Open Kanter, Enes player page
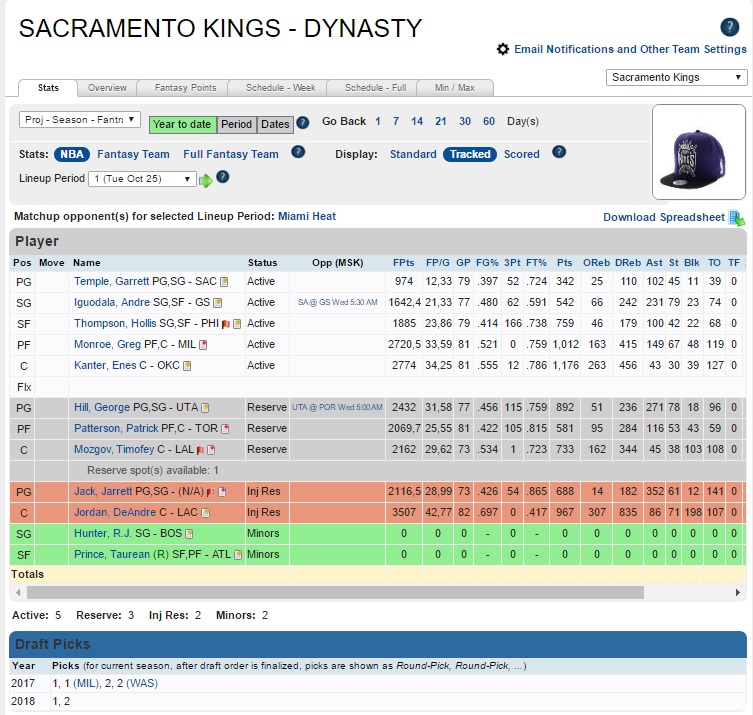The width and height of the screenshot is (753, 715). tap(105, 365)
